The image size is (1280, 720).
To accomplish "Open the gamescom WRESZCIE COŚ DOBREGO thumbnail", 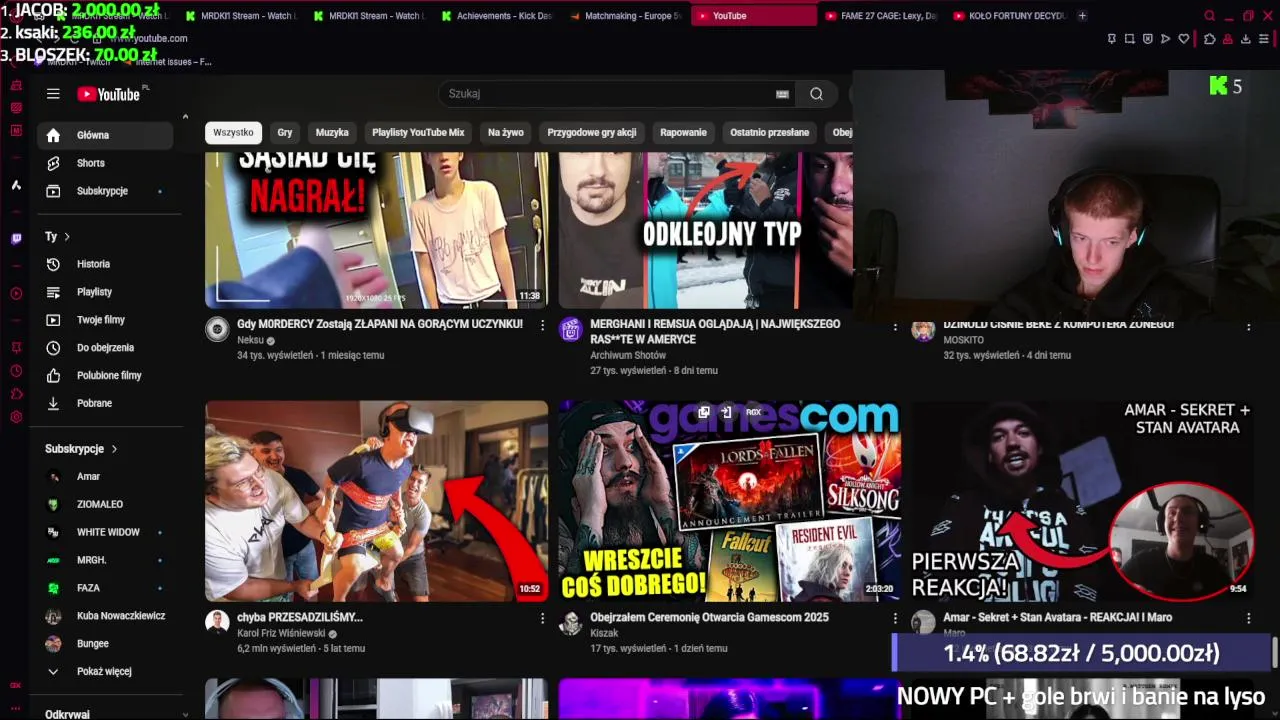I will tap(729, 501).
